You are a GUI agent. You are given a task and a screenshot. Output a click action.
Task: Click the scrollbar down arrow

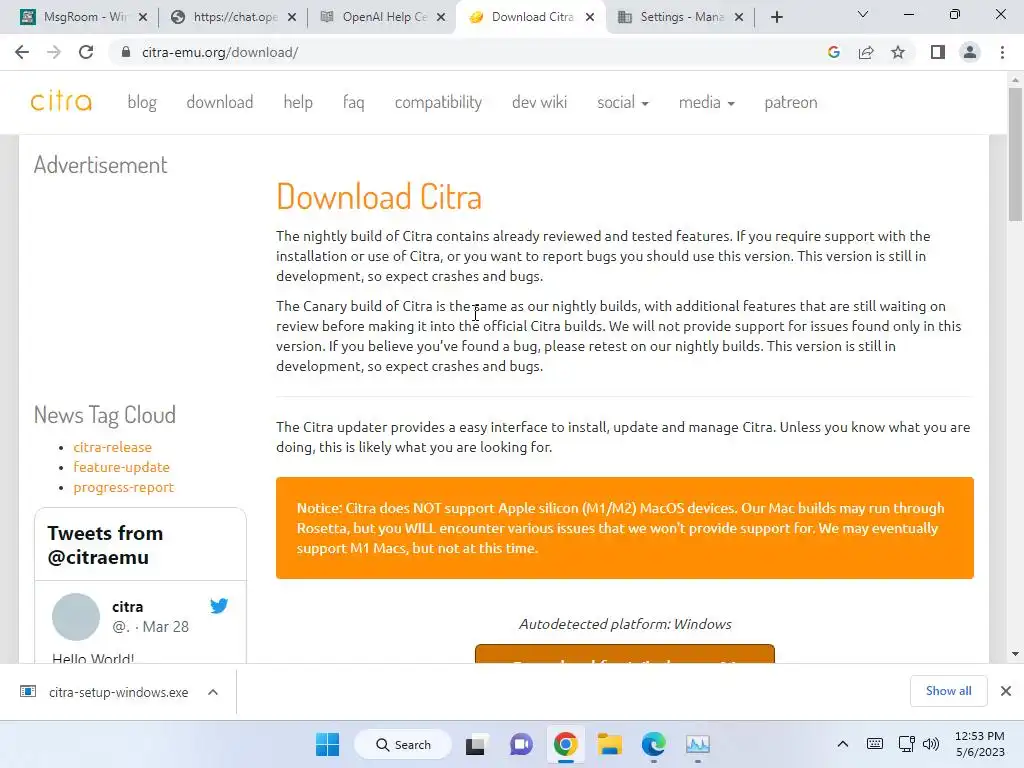click(x=1015, y=654)
